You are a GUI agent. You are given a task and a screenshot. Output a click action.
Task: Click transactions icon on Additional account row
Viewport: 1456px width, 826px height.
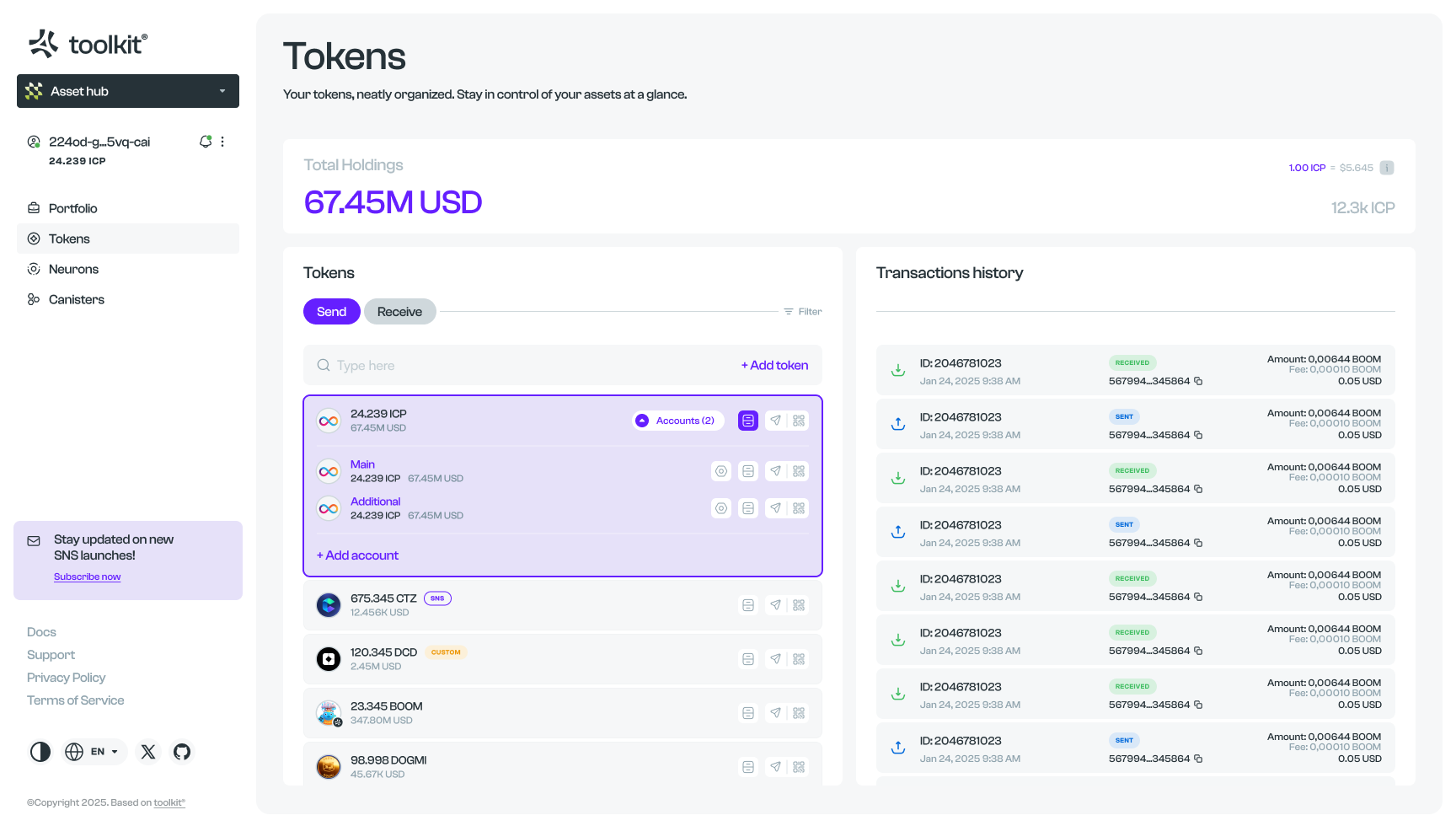click(748, 508)
